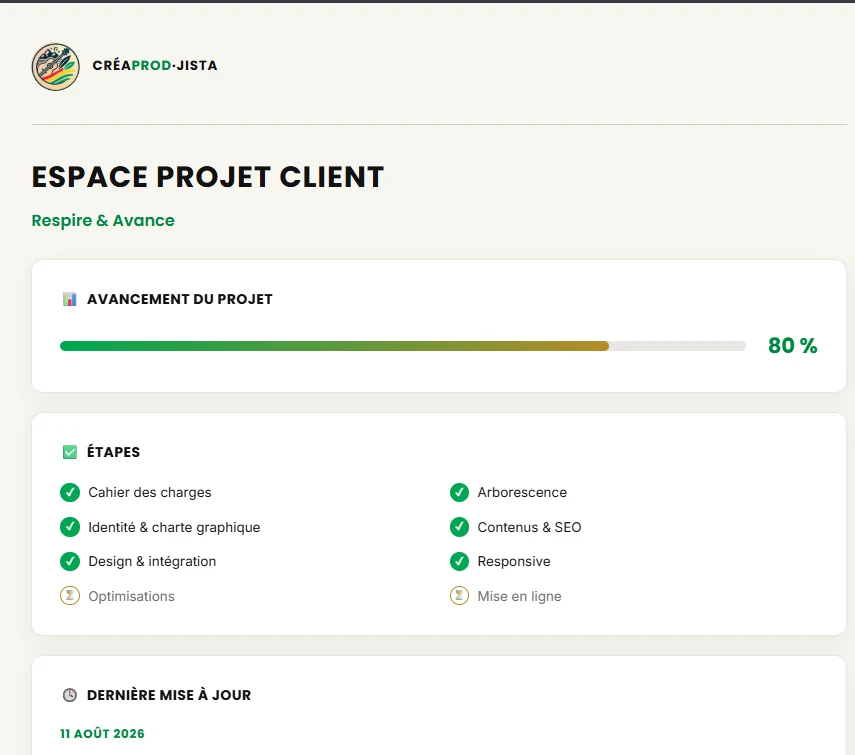Click the Identité & charte graphique label

tap(174, 527)
